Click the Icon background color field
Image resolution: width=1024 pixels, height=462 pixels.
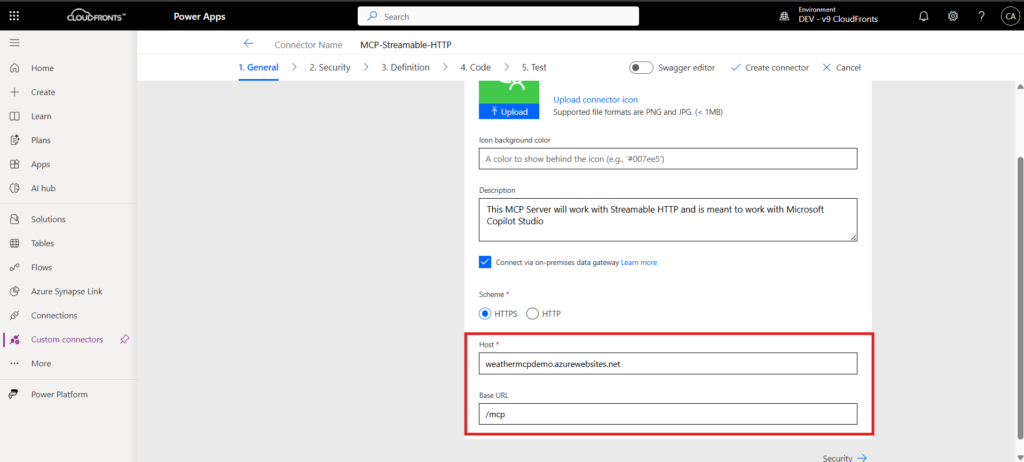pyautogui.click(x=667, y=159)
